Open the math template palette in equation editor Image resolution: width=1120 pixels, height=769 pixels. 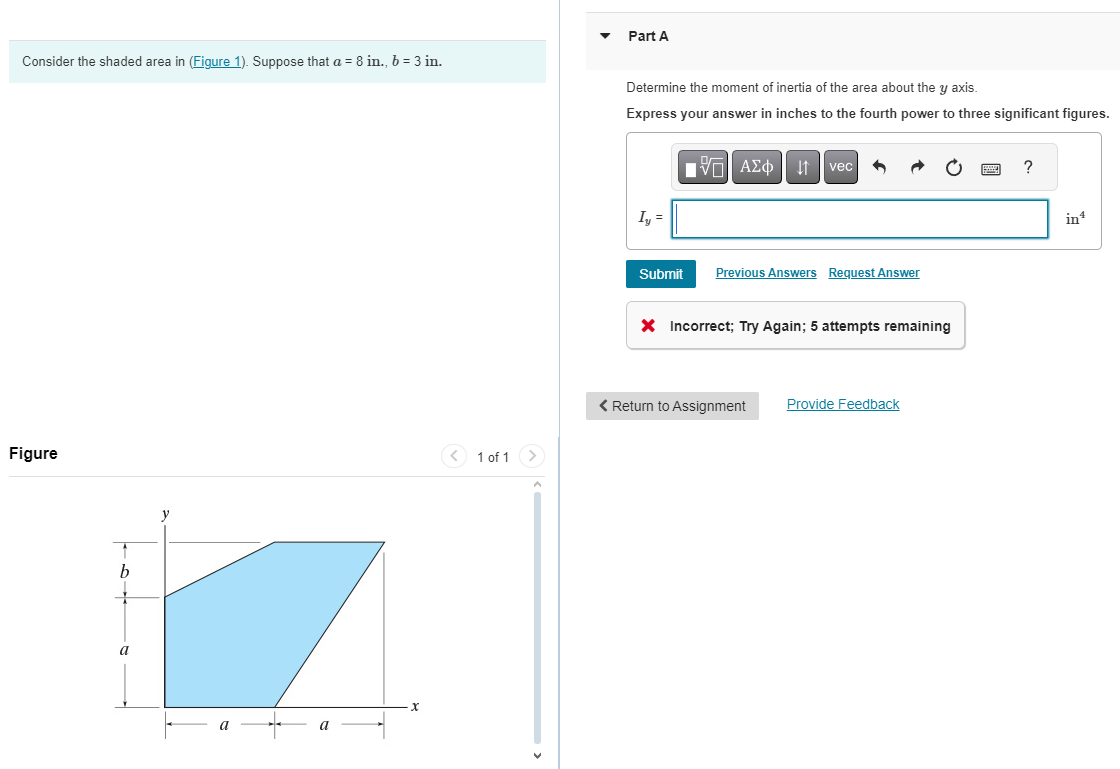701,167
